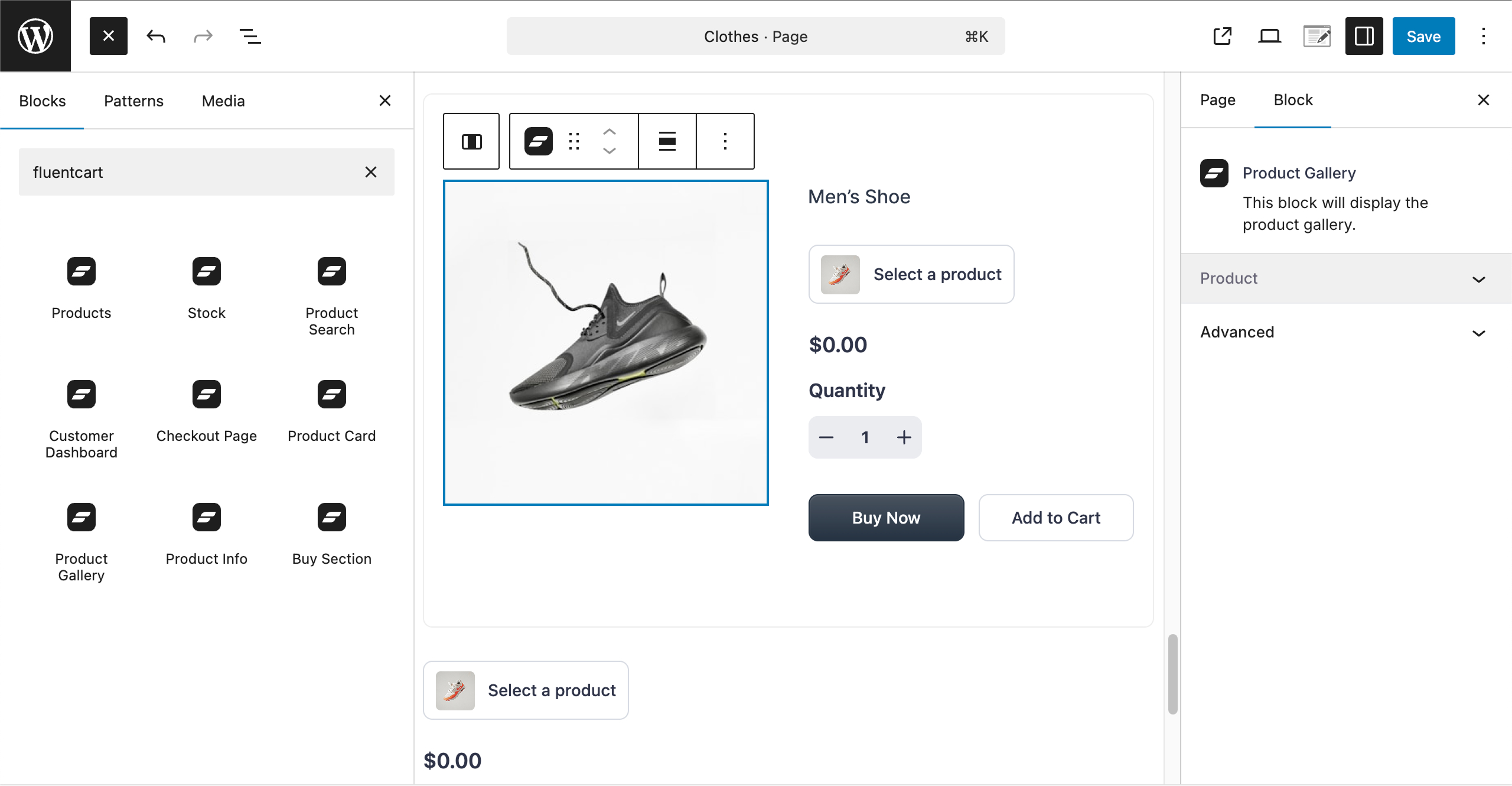Expand the Advanced settings panel
The height and width of the screenshot is (786, 1512).
(1345, 332)
